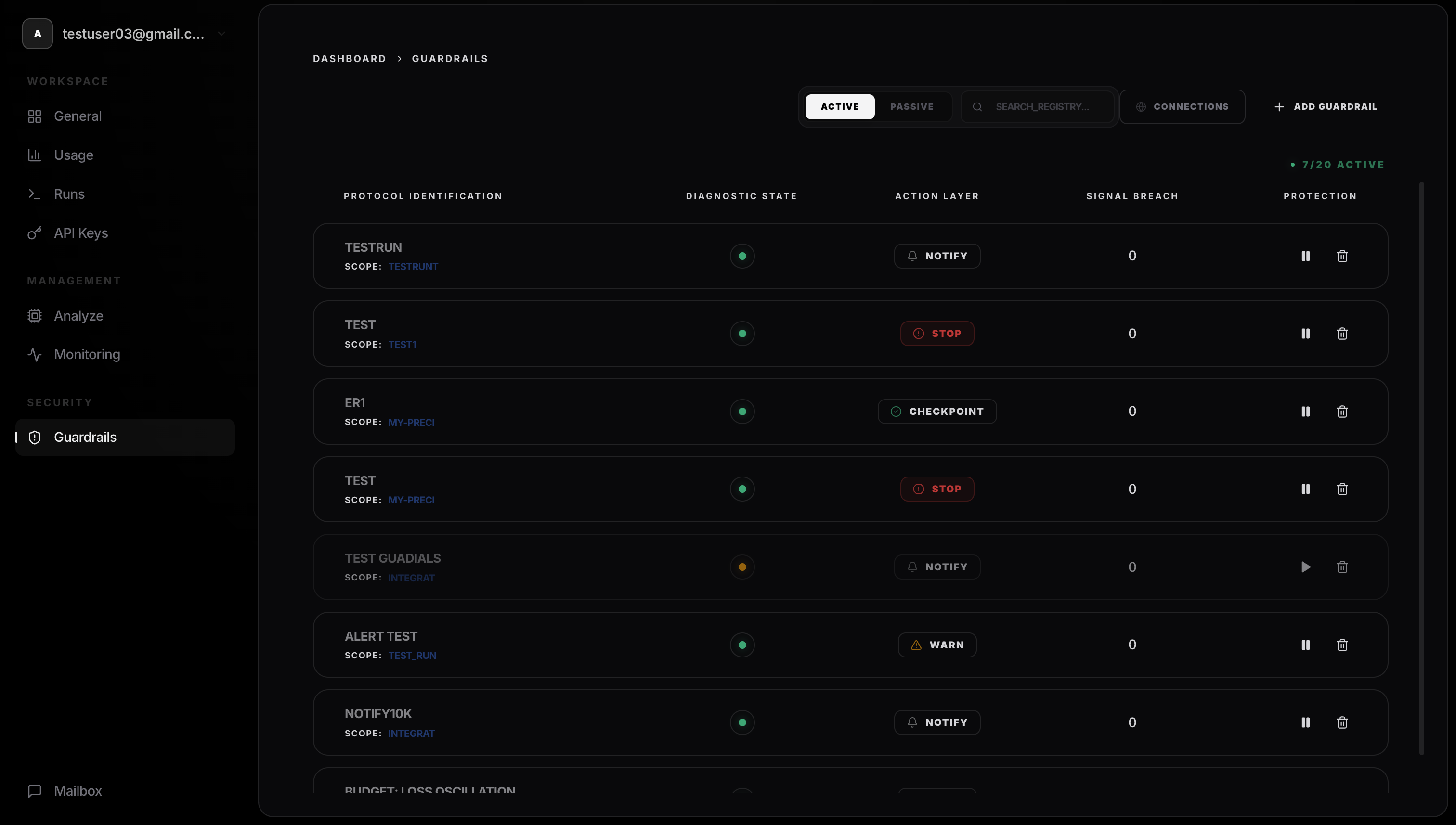The width and height of the screenshot is (1456, 825).
Task: Open Guardrails shield in sidebar
Action: coord(35,438)
